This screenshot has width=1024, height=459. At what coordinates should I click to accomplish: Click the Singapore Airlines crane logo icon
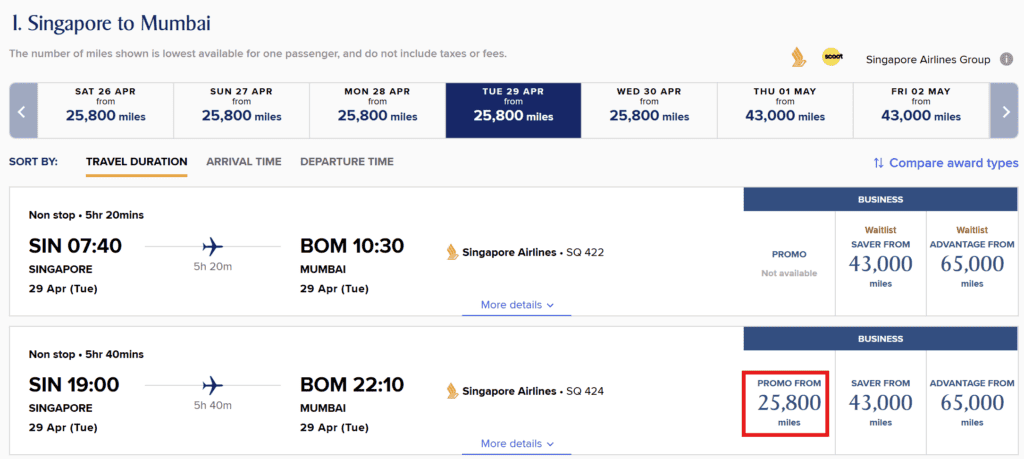798,58
